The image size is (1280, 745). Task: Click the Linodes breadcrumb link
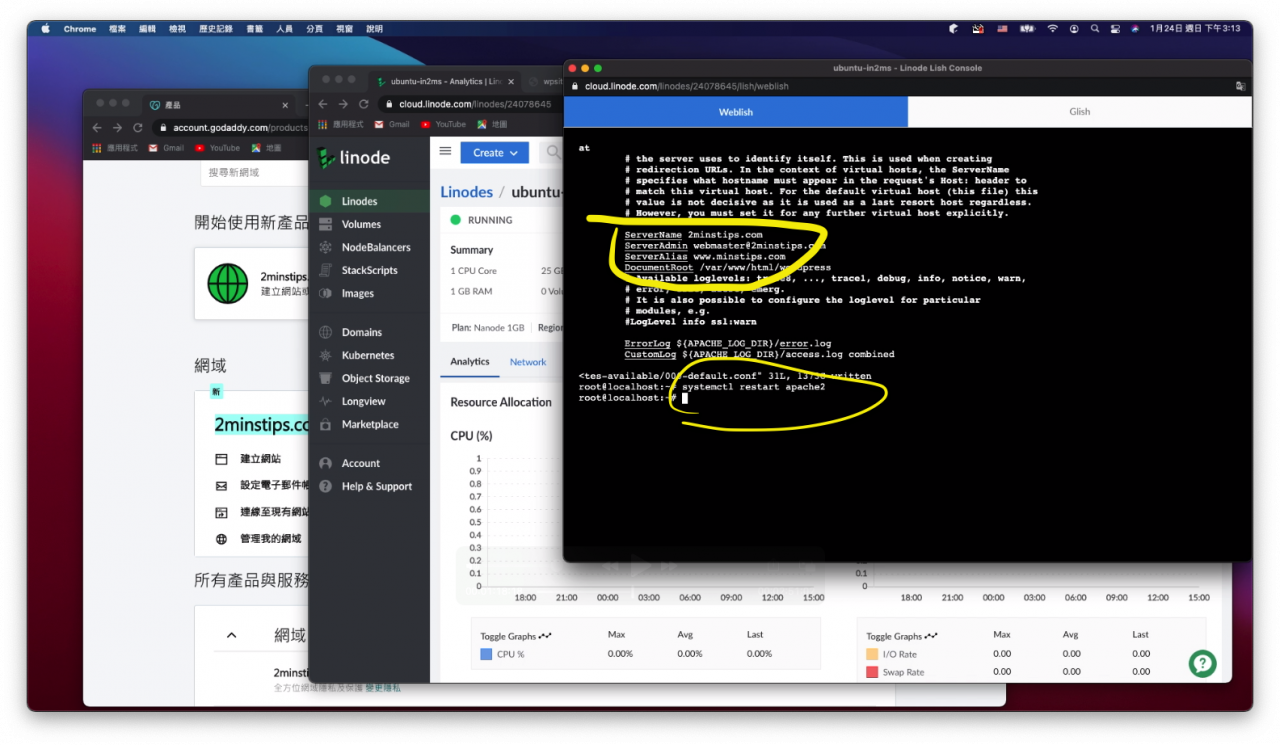[x=467, y=192]
